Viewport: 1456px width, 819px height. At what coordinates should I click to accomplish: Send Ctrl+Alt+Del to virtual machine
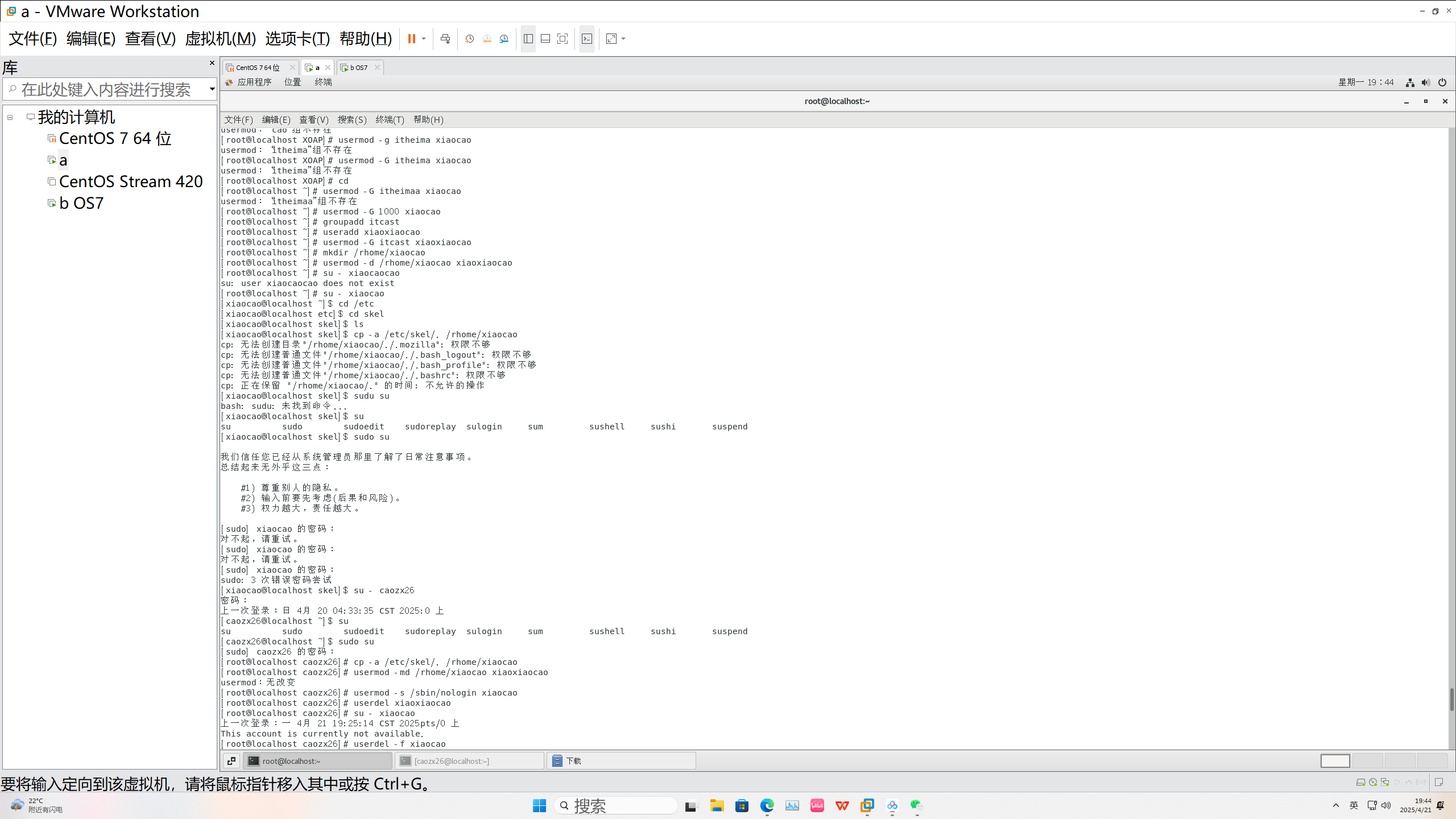click(445, 39)
